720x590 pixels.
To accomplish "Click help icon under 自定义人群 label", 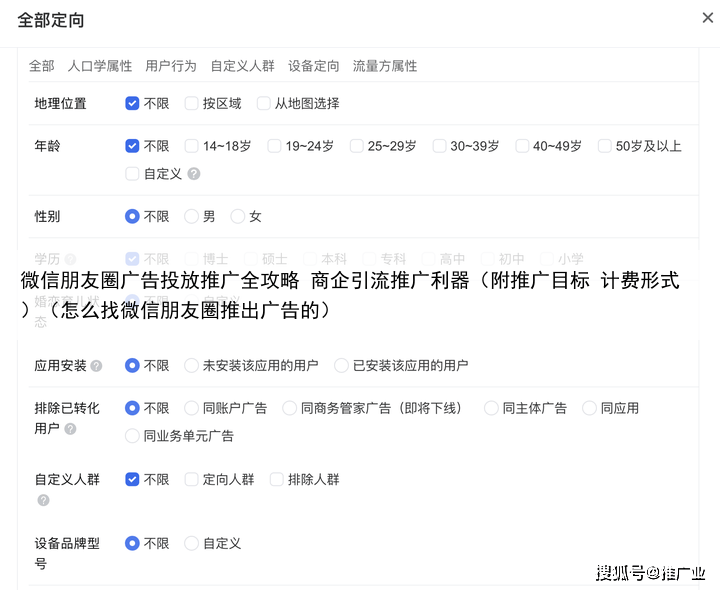I will click(43, 500).
